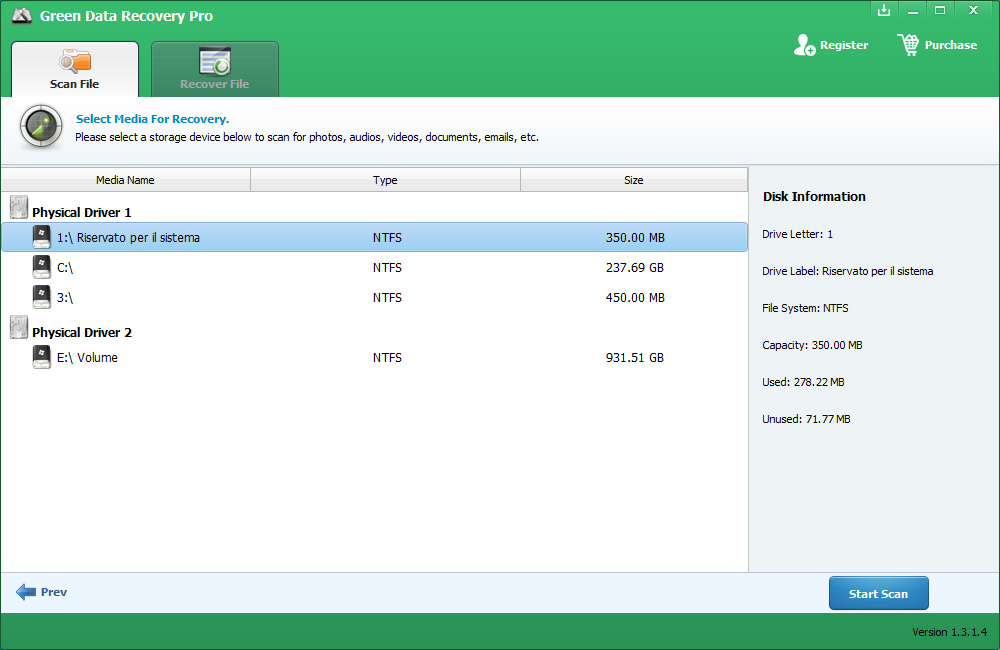Click the Recover File tab icon

pos(215,61)
